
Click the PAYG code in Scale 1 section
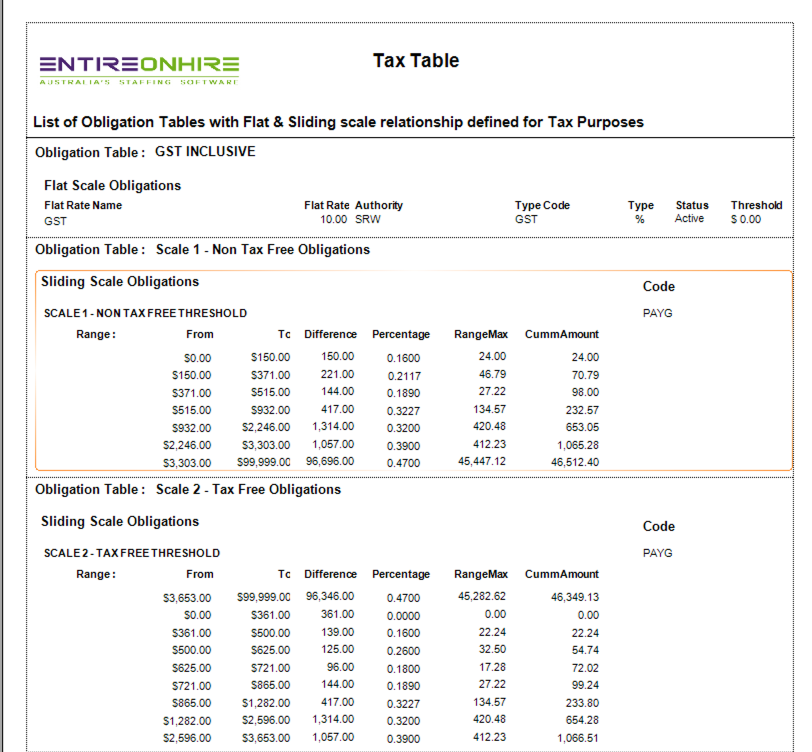[x=657, y=314]
